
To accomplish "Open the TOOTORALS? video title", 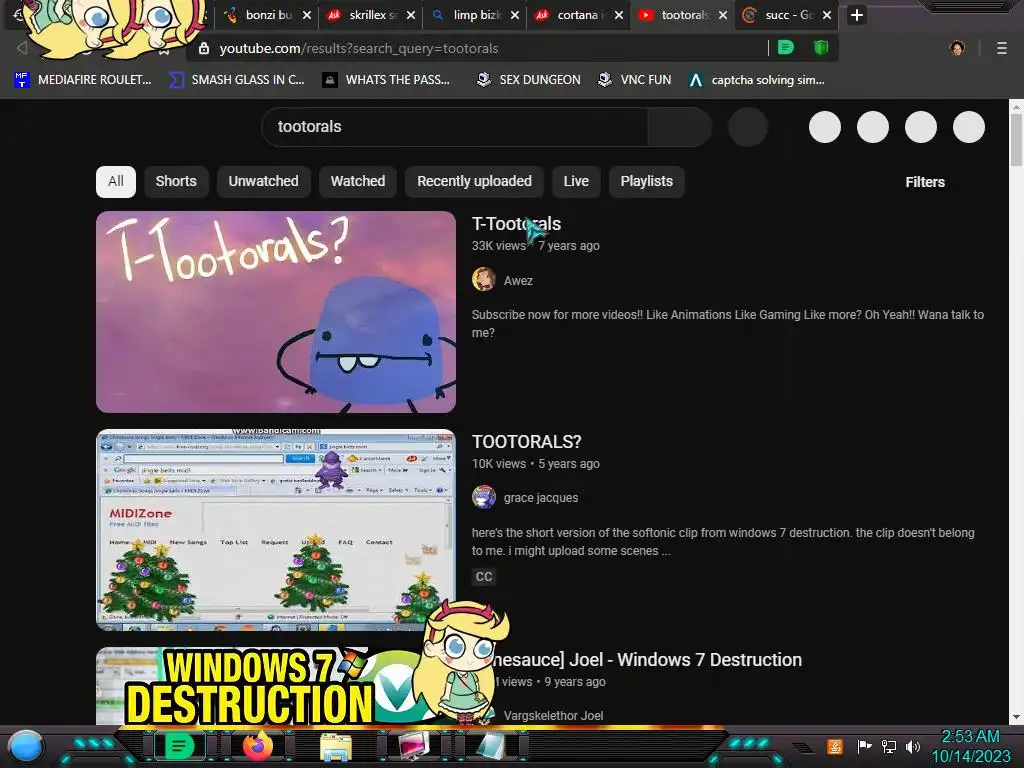I will click(526, 442).
